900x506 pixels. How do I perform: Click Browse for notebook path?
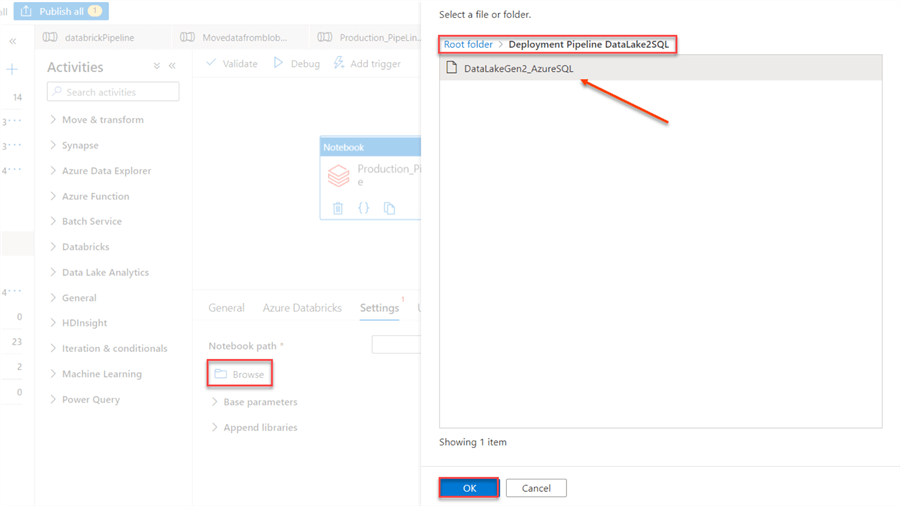239,374
